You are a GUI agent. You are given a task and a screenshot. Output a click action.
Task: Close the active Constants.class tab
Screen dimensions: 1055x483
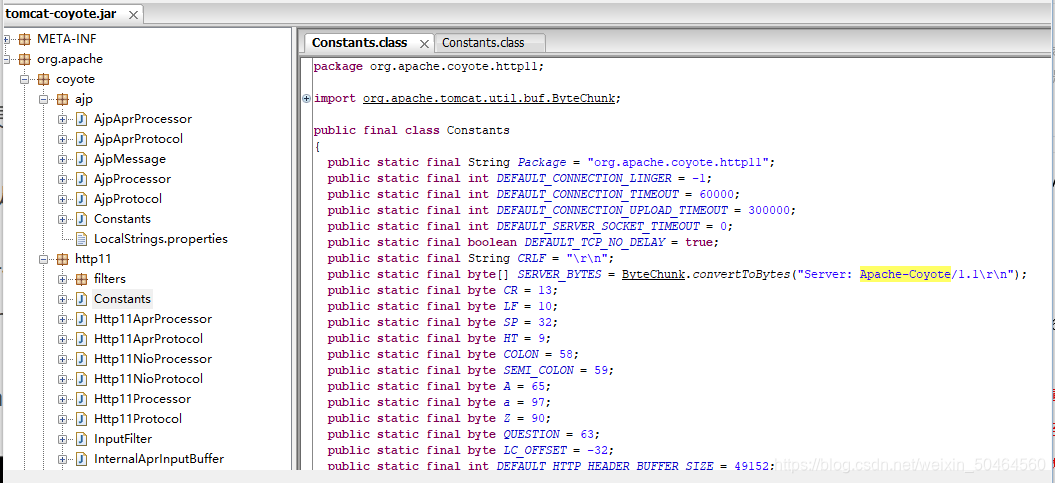click(x=424, y=44)
